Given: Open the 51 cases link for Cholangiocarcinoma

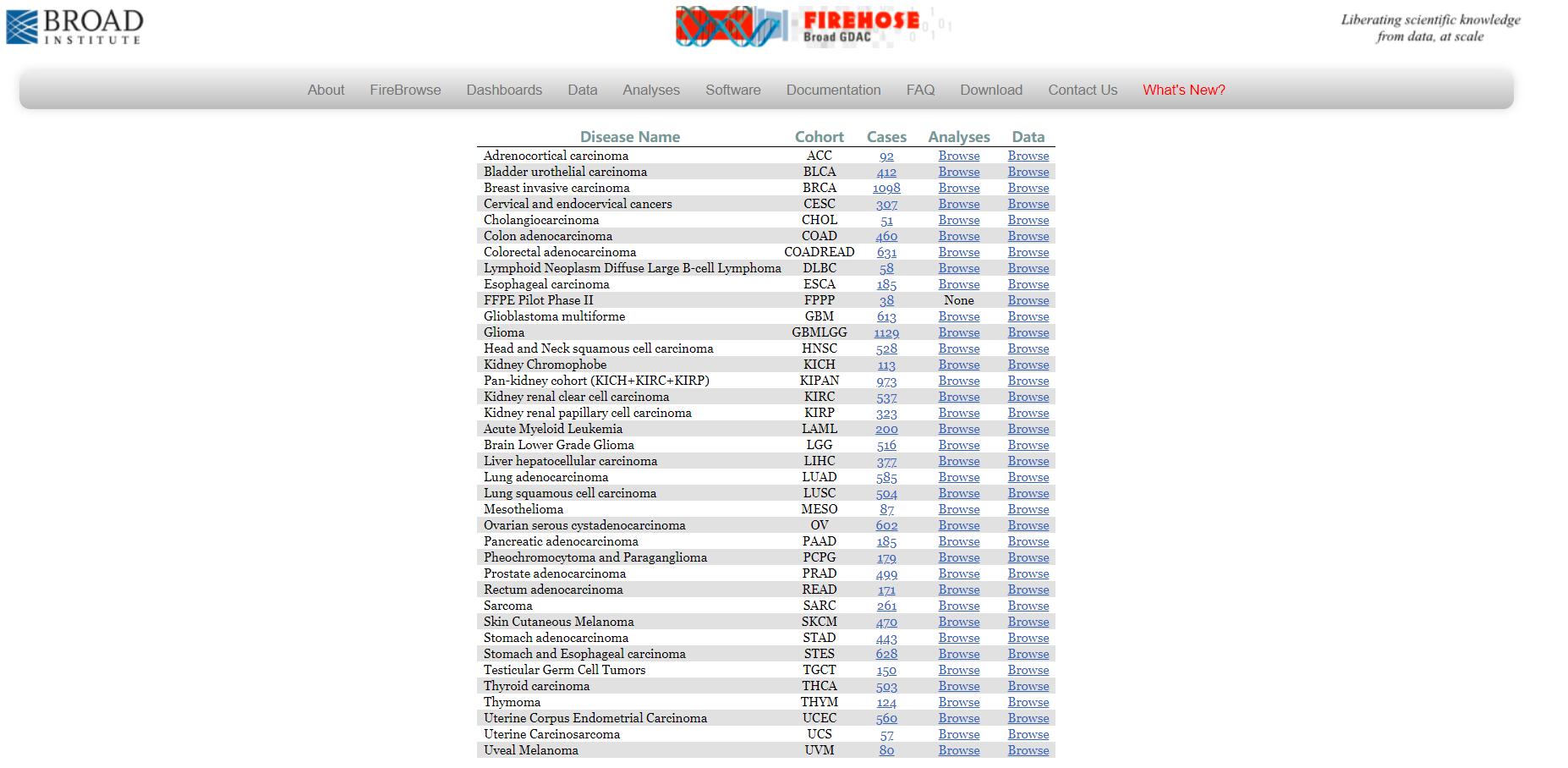Looking at the screenshot, I should (886, 220).
